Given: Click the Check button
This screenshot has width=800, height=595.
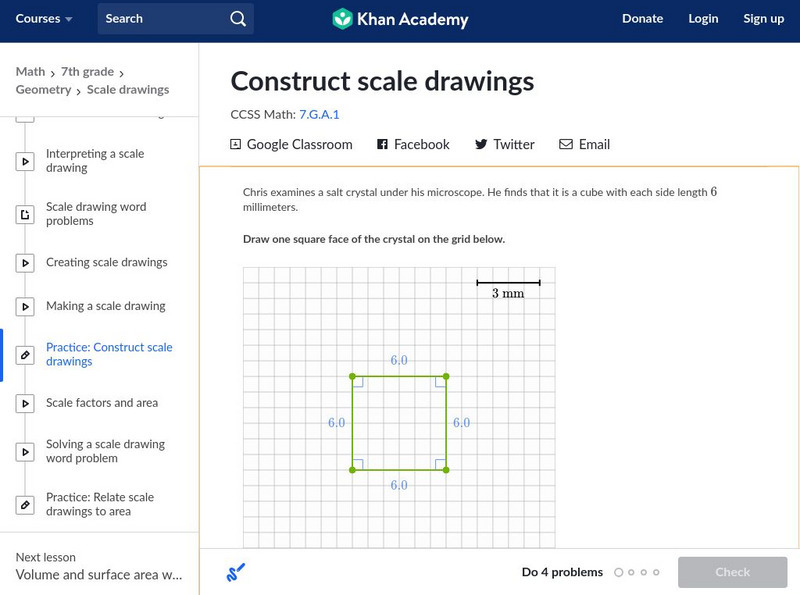Looking at the screenshot, I should pos(732,572).
